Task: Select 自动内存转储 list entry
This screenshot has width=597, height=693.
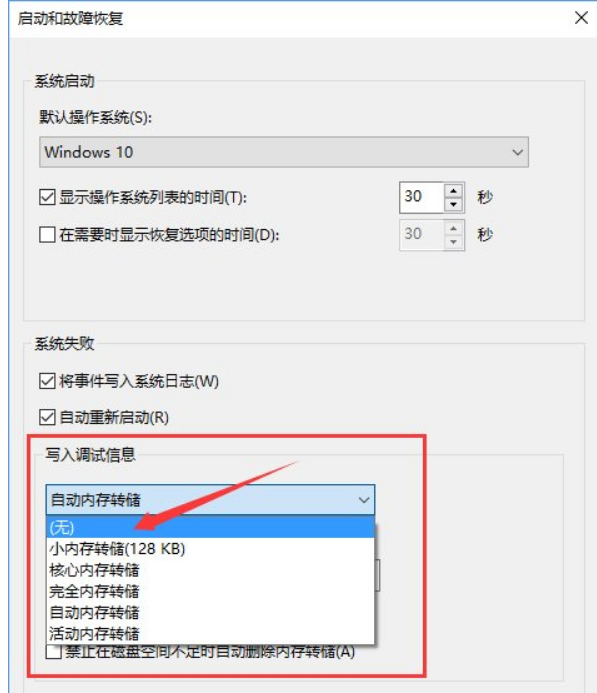Action: [210, 613]
